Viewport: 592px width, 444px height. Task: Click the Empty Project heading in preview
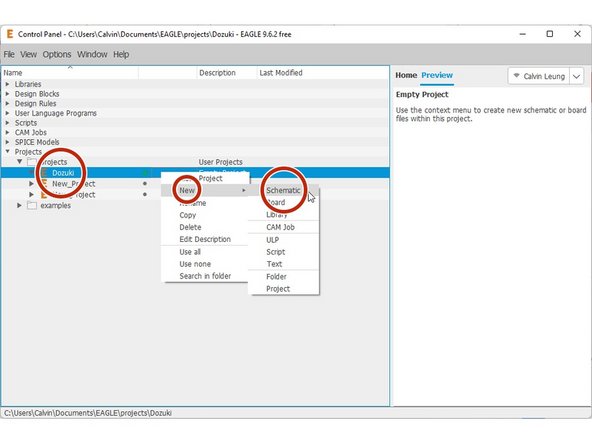422,94
